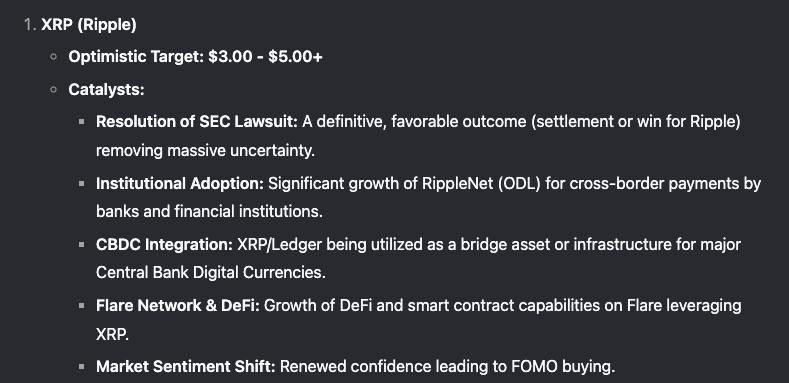Click the "Institutional Adoption:" bold text
Image resolution: width=789 pixels, height=383 pixels.
pyautogui.click(x=180, y=184)
